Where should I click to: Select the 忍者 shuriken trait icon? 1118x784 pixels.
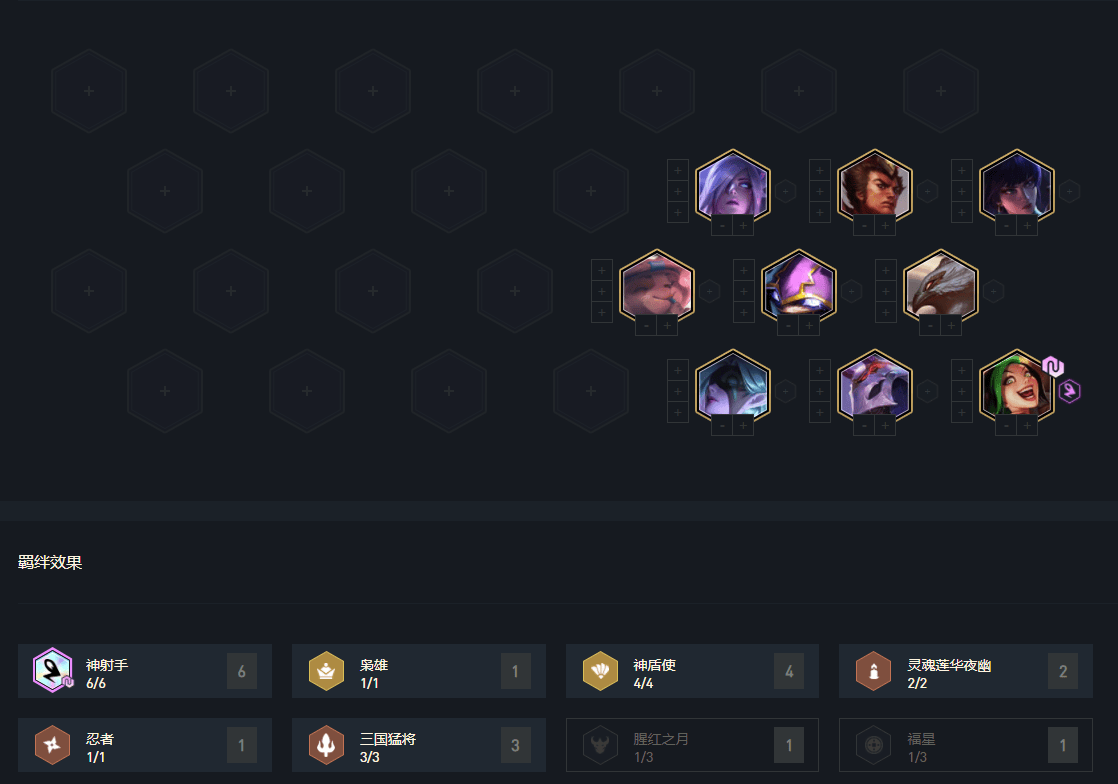53,745
